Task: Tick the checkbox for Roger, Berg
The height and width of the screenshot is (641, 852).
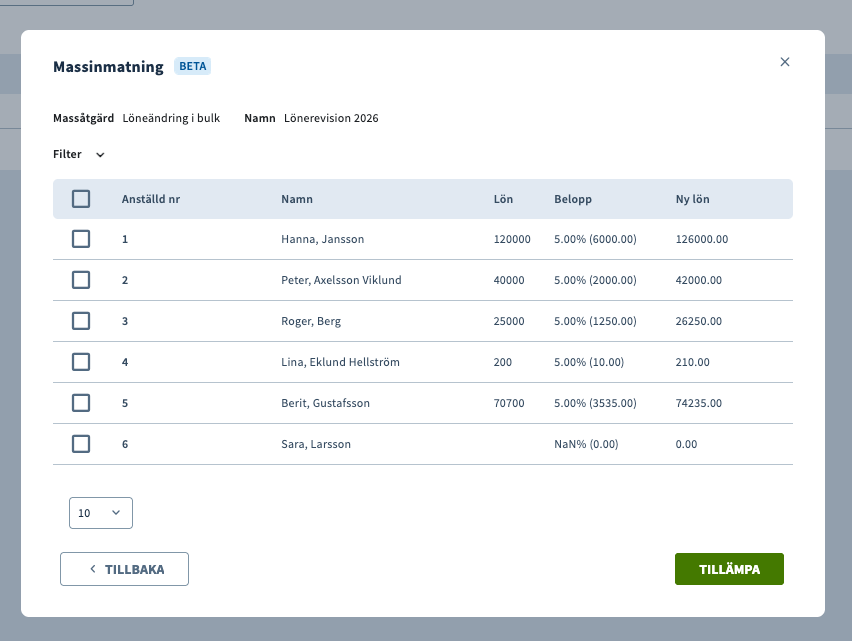Action: [x=81, y=321]
